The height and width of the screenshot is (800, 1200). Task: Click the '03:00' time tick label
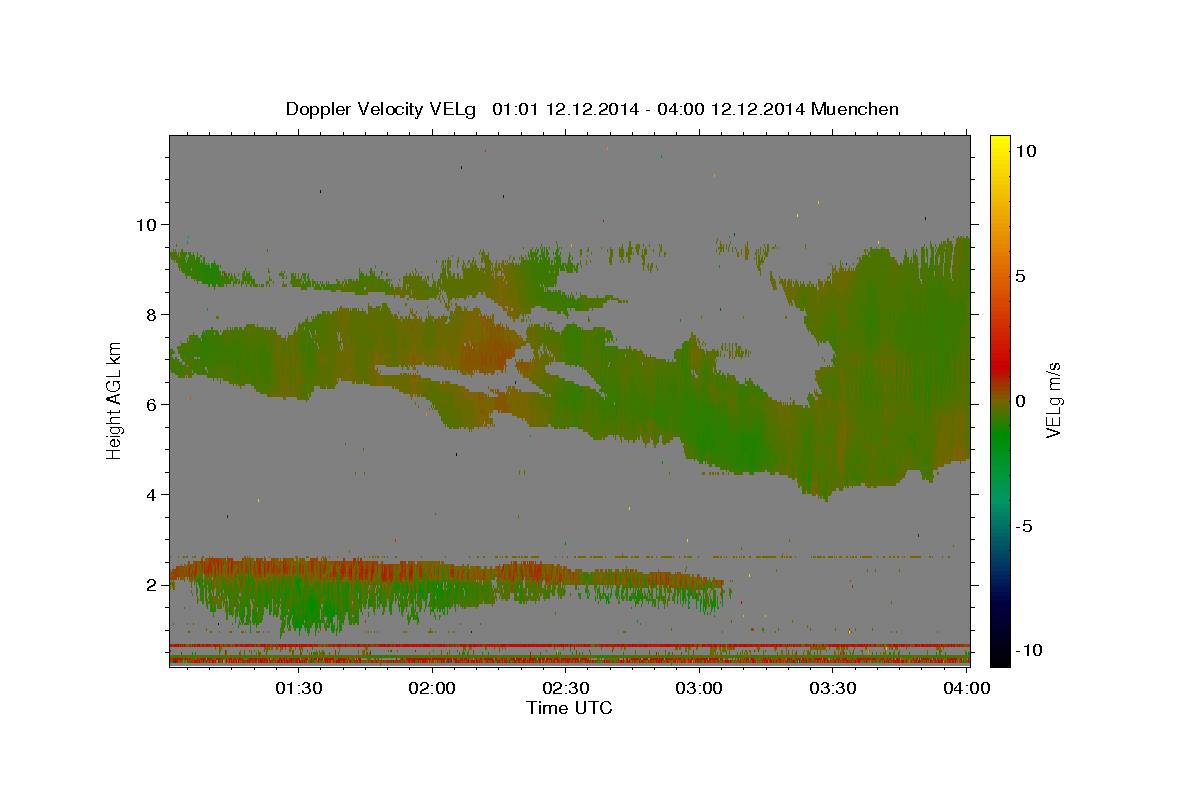click(x=699, y=689)
